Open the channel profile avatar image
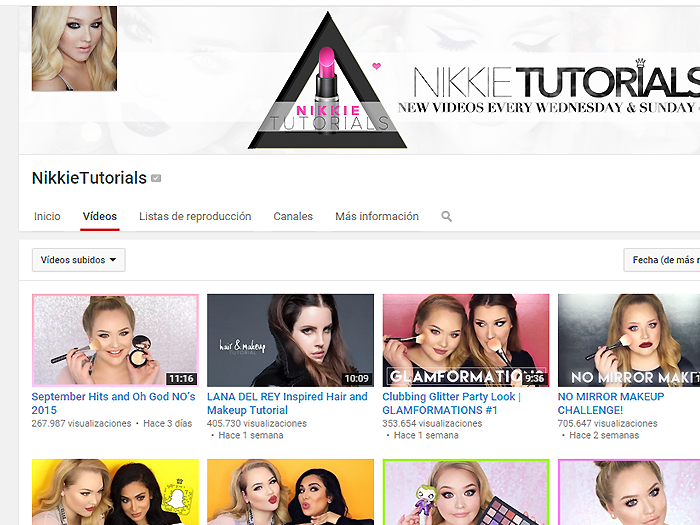 (x=74, y=48)
